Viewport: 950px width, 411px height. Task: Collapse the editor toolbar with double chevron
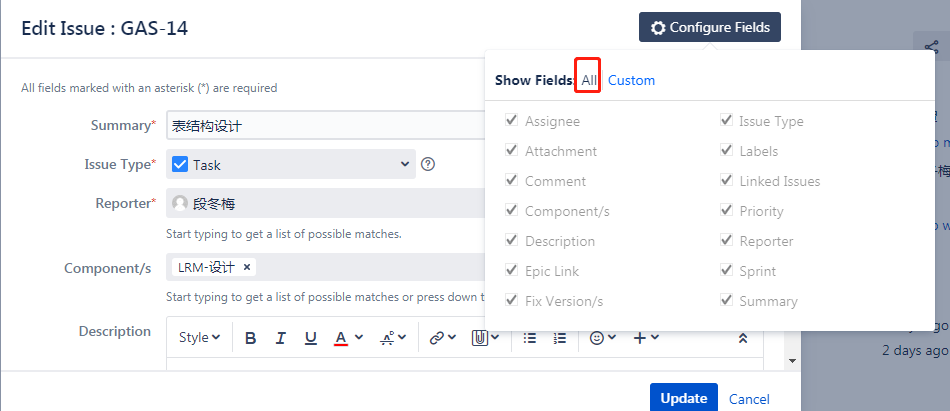click(742, 338)
